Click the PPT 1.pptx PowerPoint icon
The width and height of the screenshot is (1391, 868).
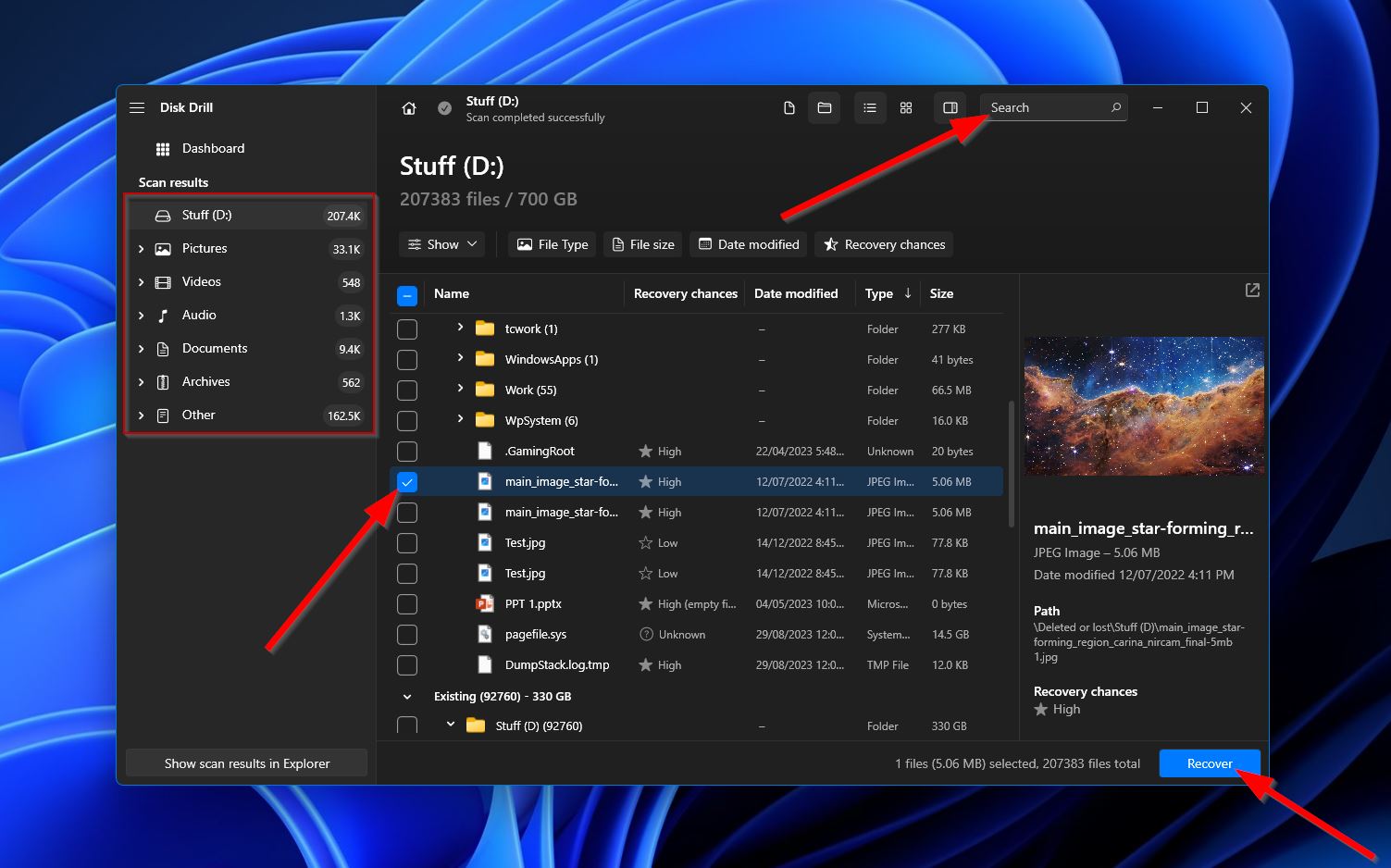point(484,604)
